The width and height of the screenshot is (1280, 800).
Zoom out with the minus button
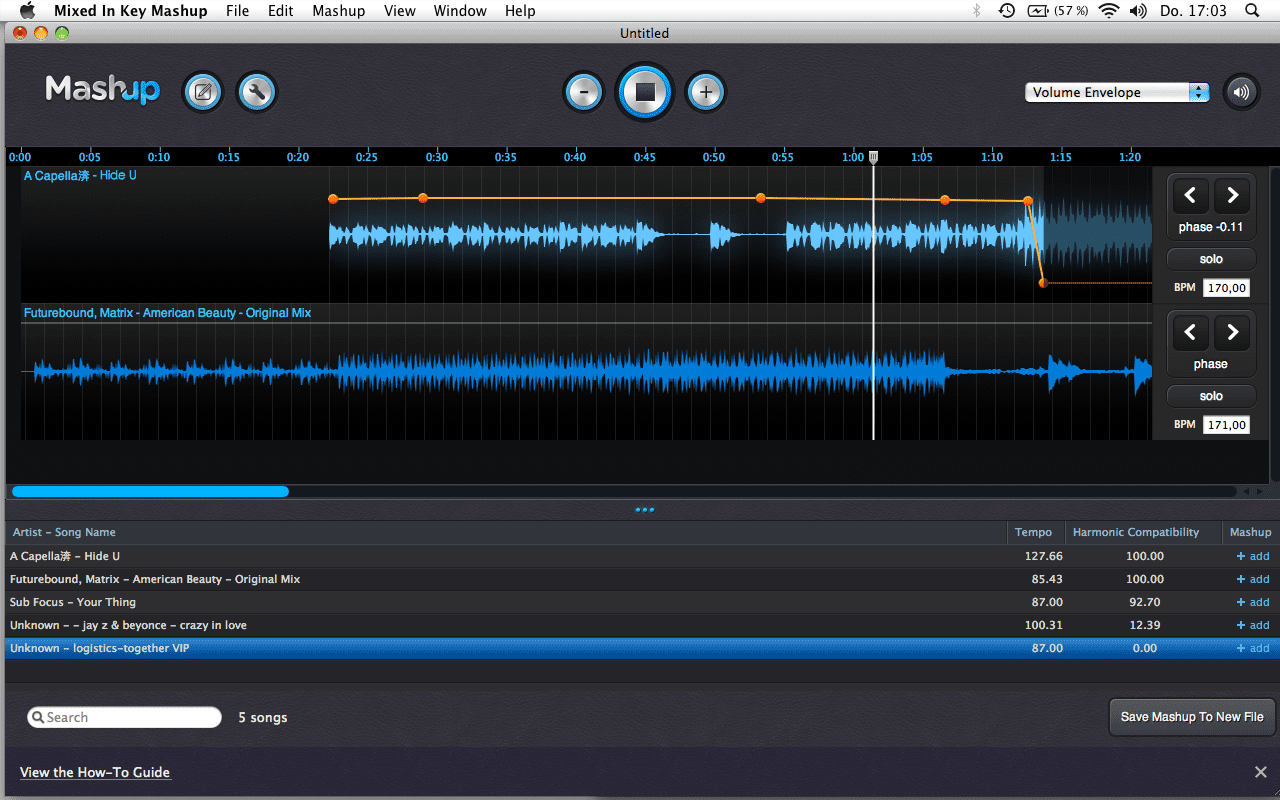pyautogui.click(x=584, y=93)
